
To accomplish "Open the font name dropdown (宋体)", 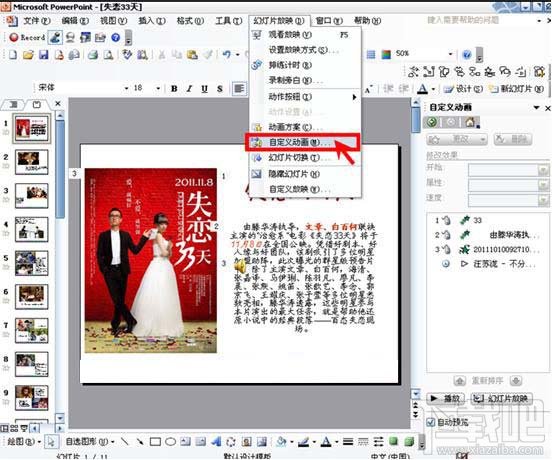I will (126, 88).
